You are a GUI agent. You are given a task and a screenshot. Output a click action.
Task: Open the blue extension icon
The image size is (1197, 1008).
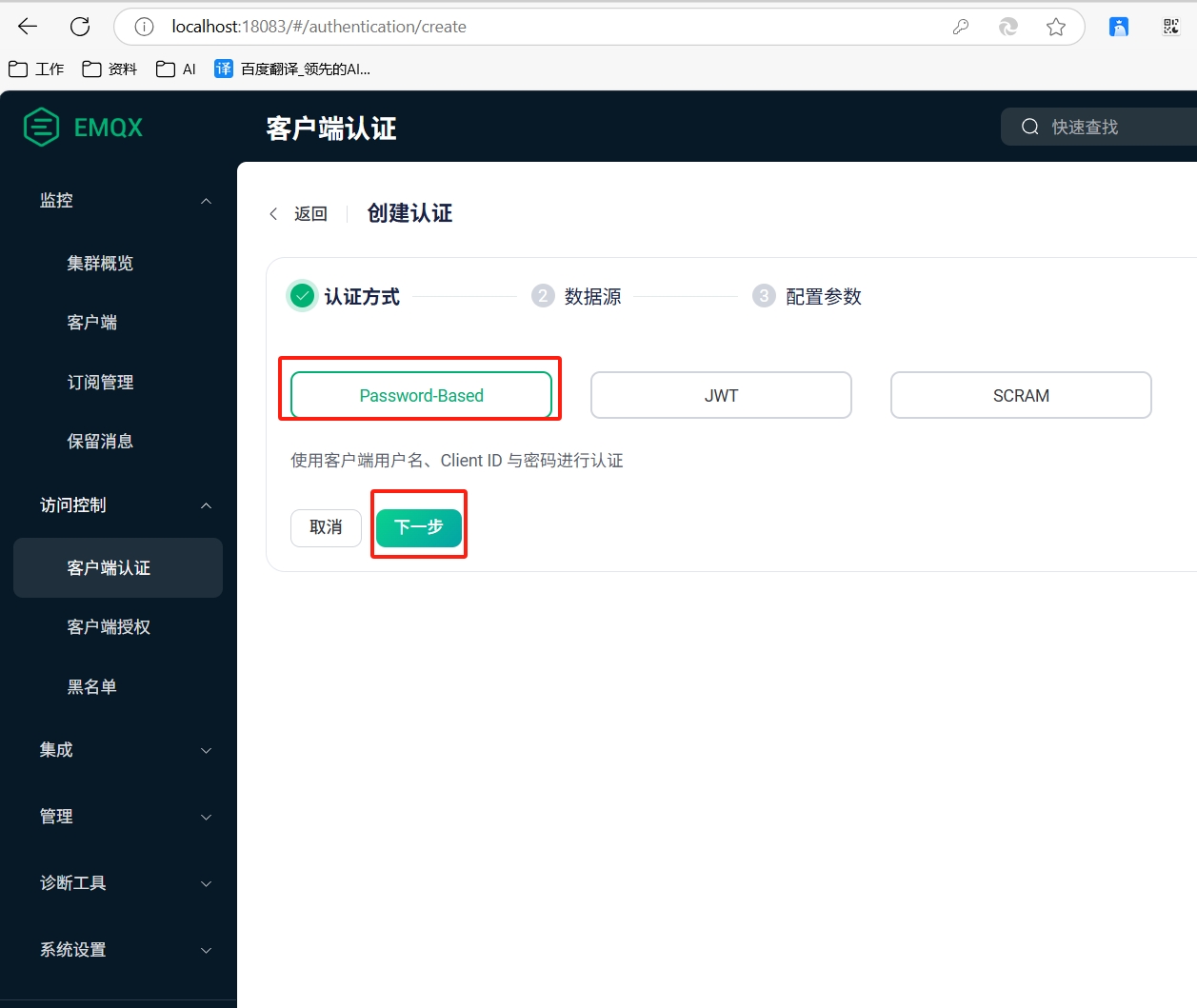1119,27
